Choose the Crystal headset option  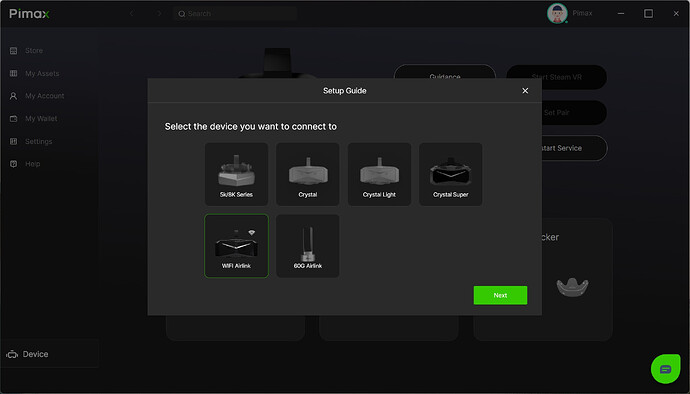[308, 174]
